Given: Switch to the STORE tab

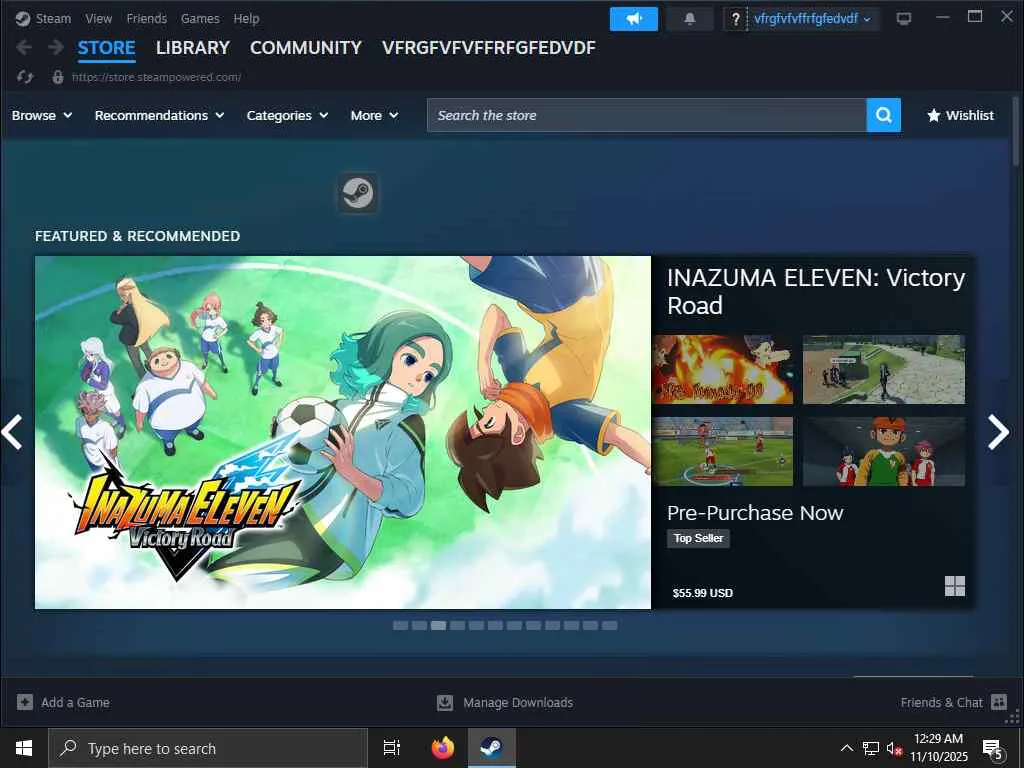Looking at the screenshot, I should tap(106, 48).
